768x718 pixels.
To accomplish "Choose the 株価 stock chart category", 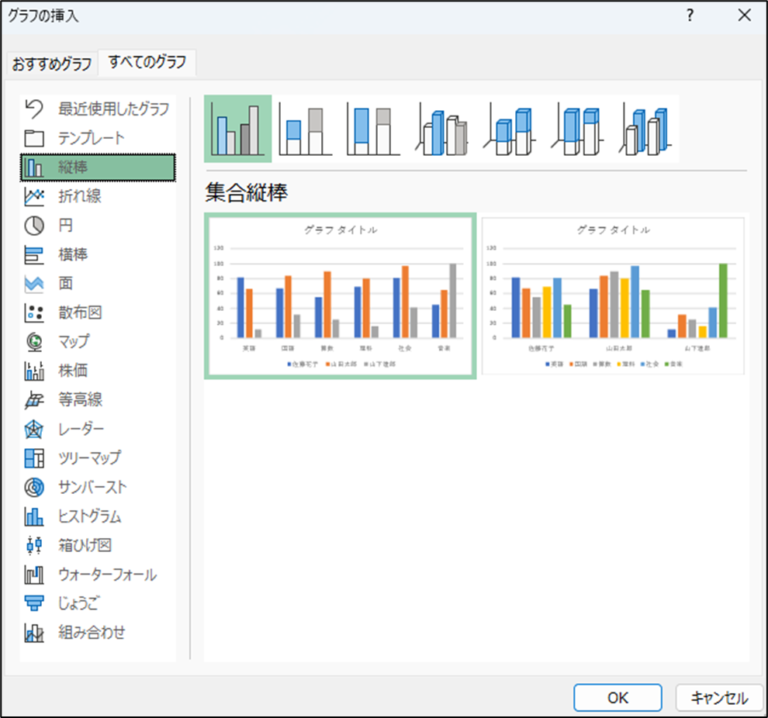I will point(98,371).
